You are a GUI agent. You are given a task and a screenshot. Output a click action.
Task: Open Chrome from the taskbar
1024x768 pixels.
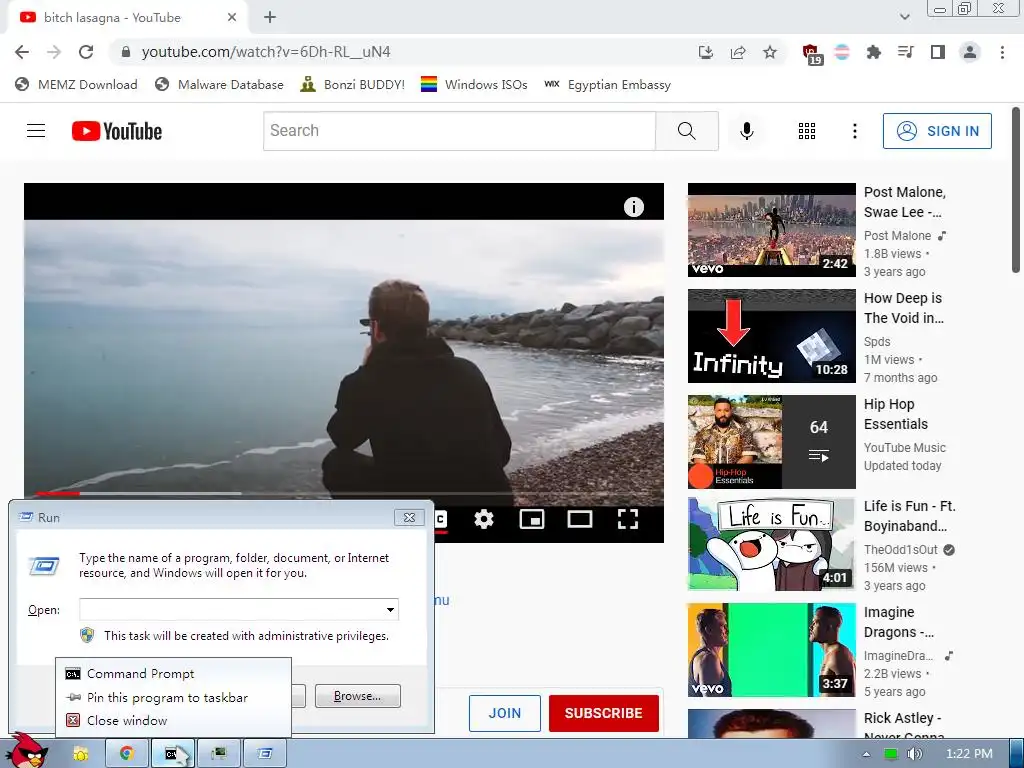(127, 754)
